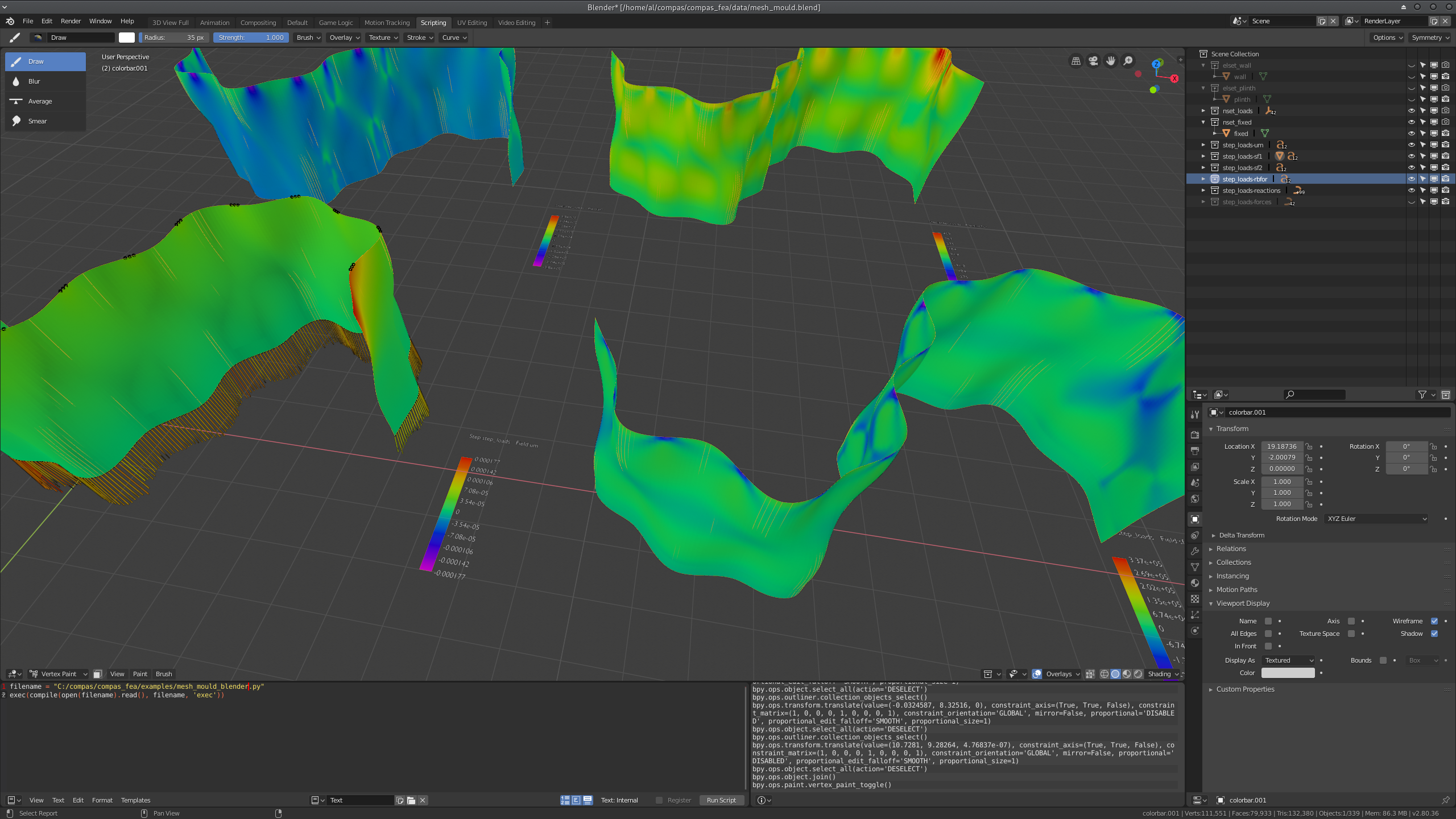Click the Blender logo menu icon

click(9, 21)
